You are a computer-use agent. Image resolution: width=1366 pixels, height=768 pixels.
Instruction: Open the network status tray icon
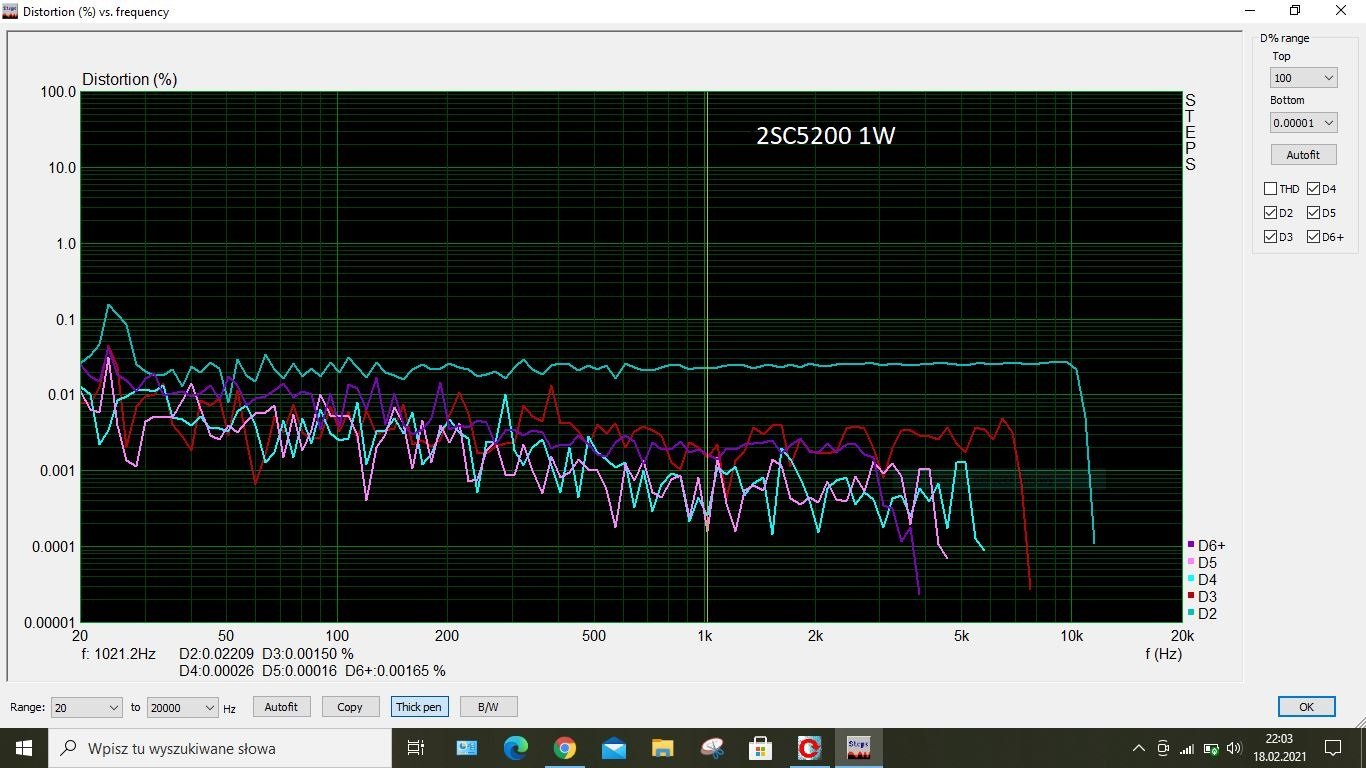click(1187, 748)
